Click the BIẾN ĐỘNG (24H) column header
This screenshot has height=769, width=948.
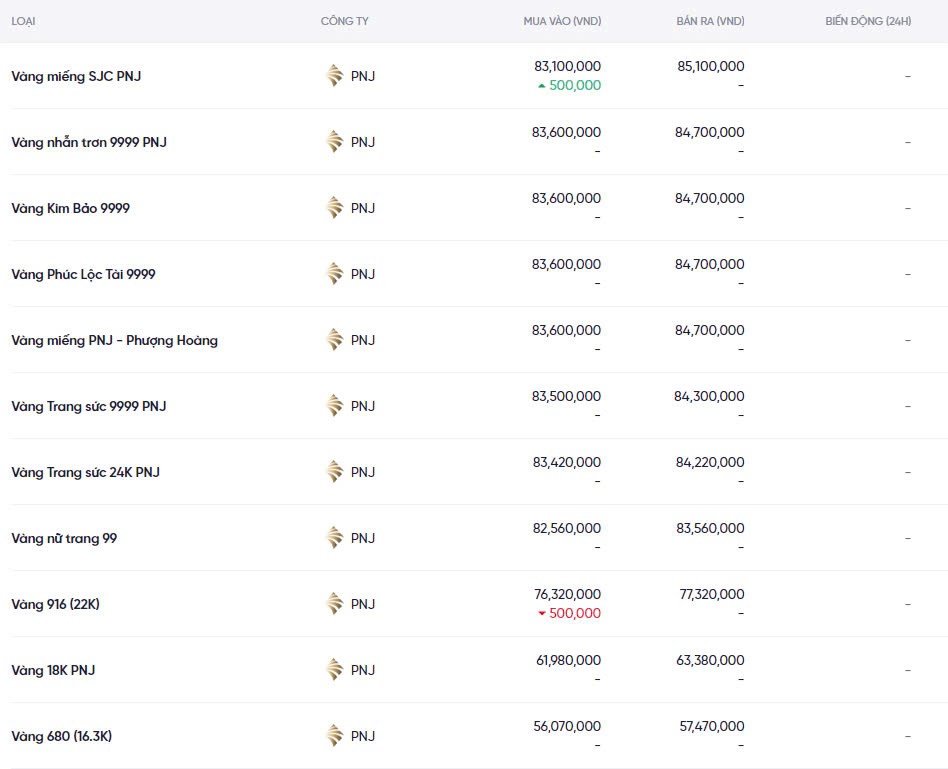click(x=868, y=21)
